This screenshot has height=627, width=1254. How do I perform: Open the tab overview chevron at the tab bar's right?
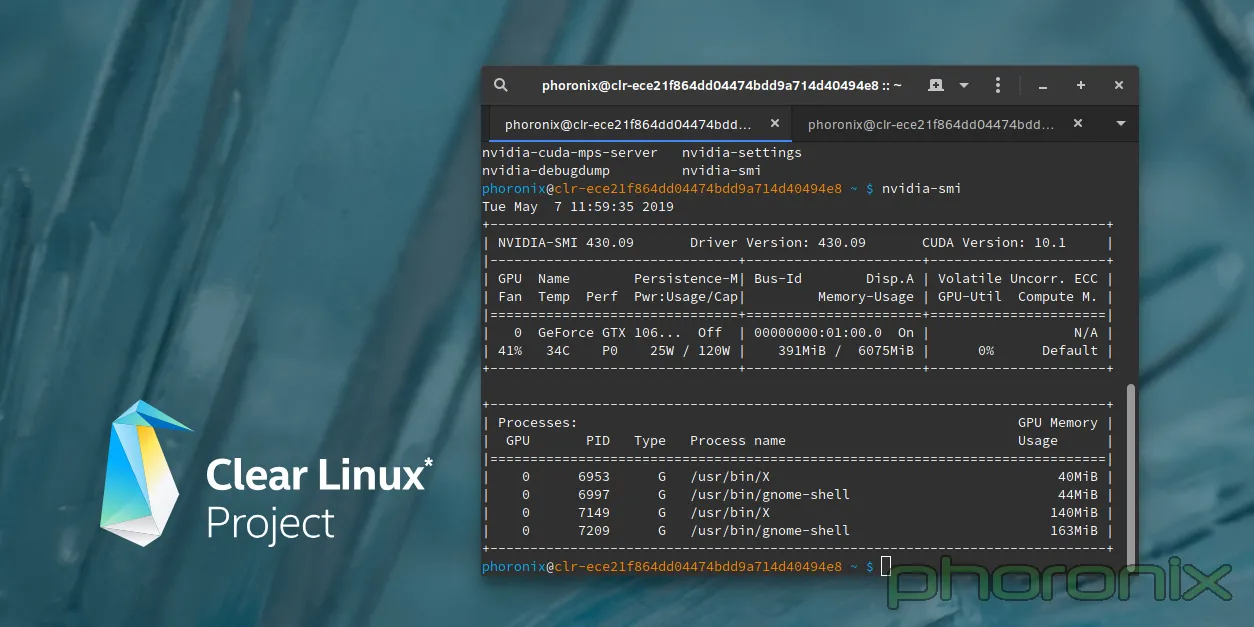pos(1120,124)
